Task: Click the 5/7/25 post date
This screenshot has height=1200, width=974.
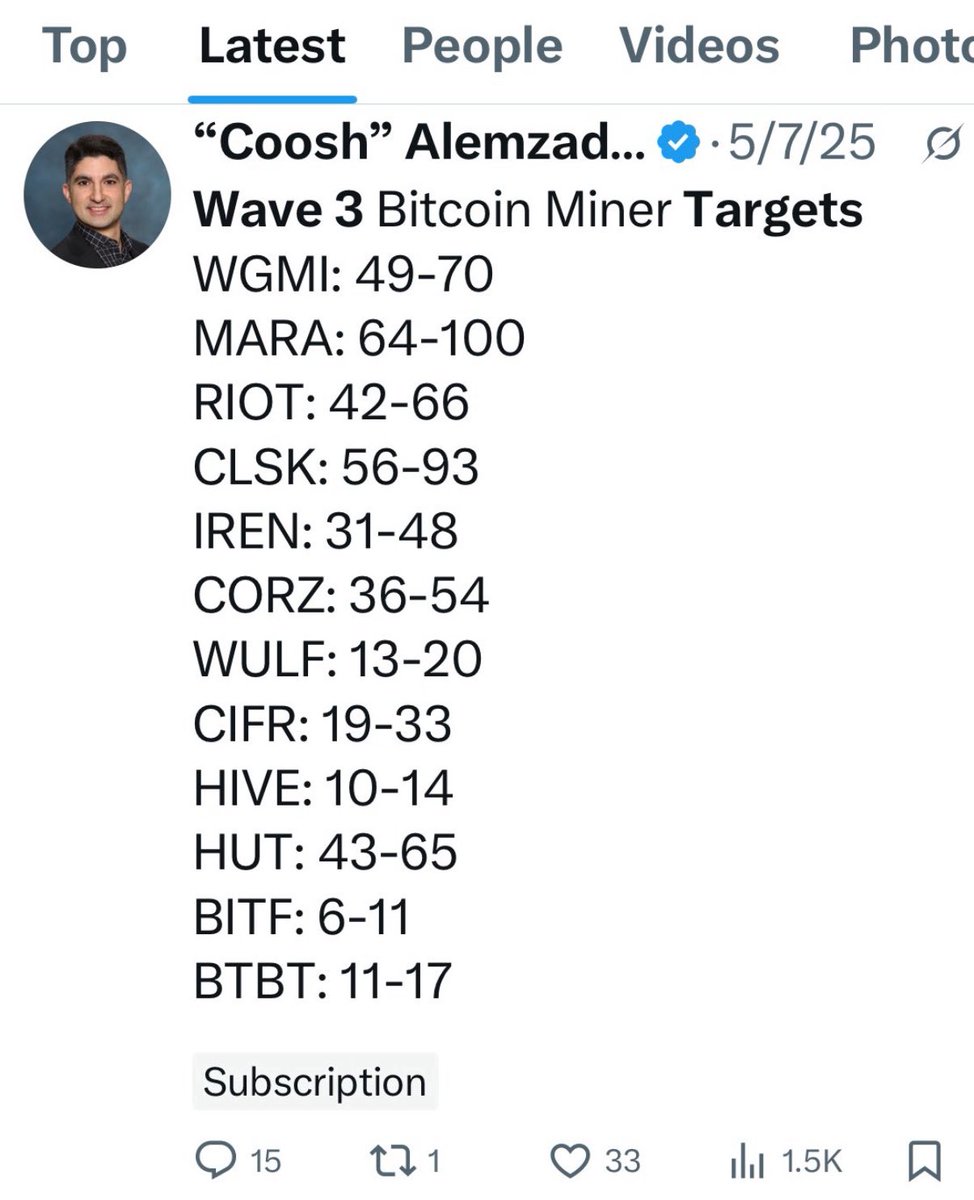Action: 801,145
